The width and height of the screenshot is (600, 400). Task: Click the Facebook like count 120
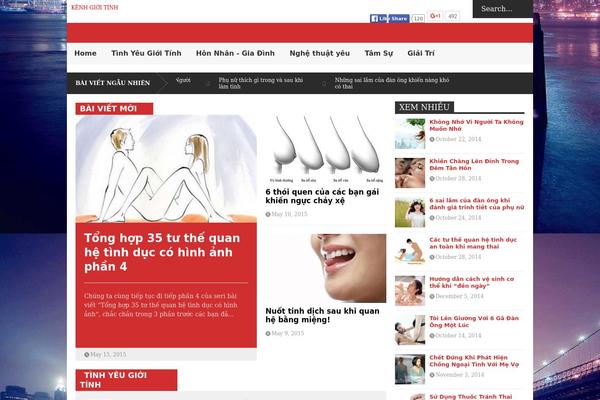tap(418, 18)
